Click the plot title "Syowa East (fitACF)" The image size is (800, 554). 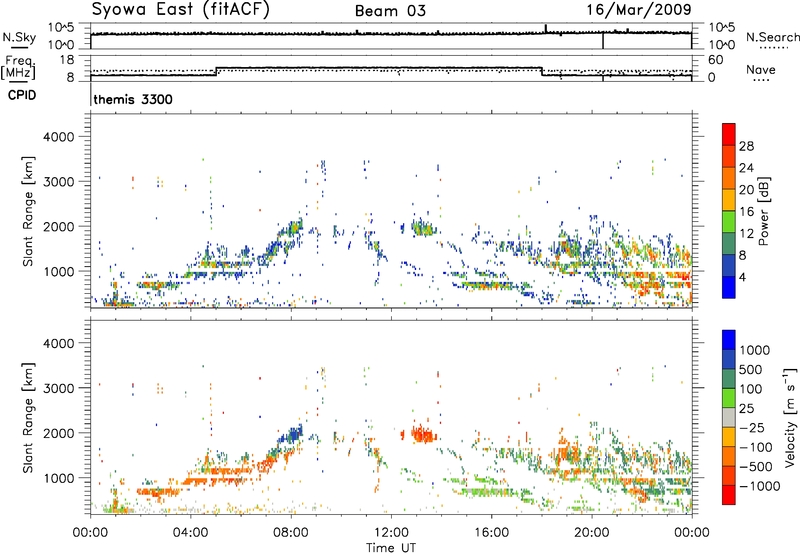coord(180,9)
